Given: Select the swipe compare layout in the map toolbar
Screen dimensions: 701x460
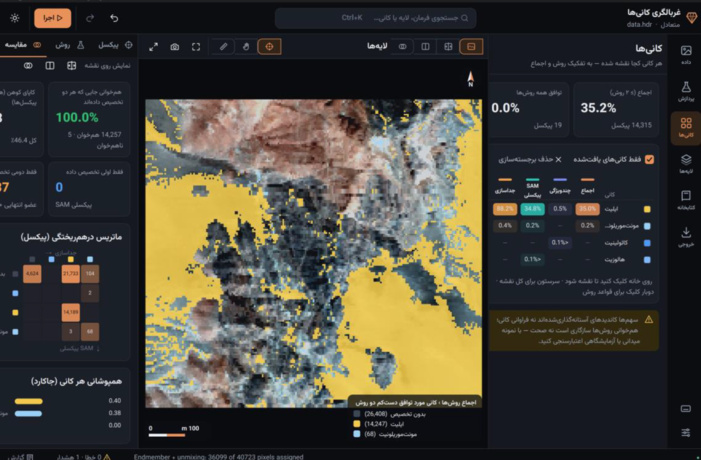Looking at the screenshot, I should 448,46.
